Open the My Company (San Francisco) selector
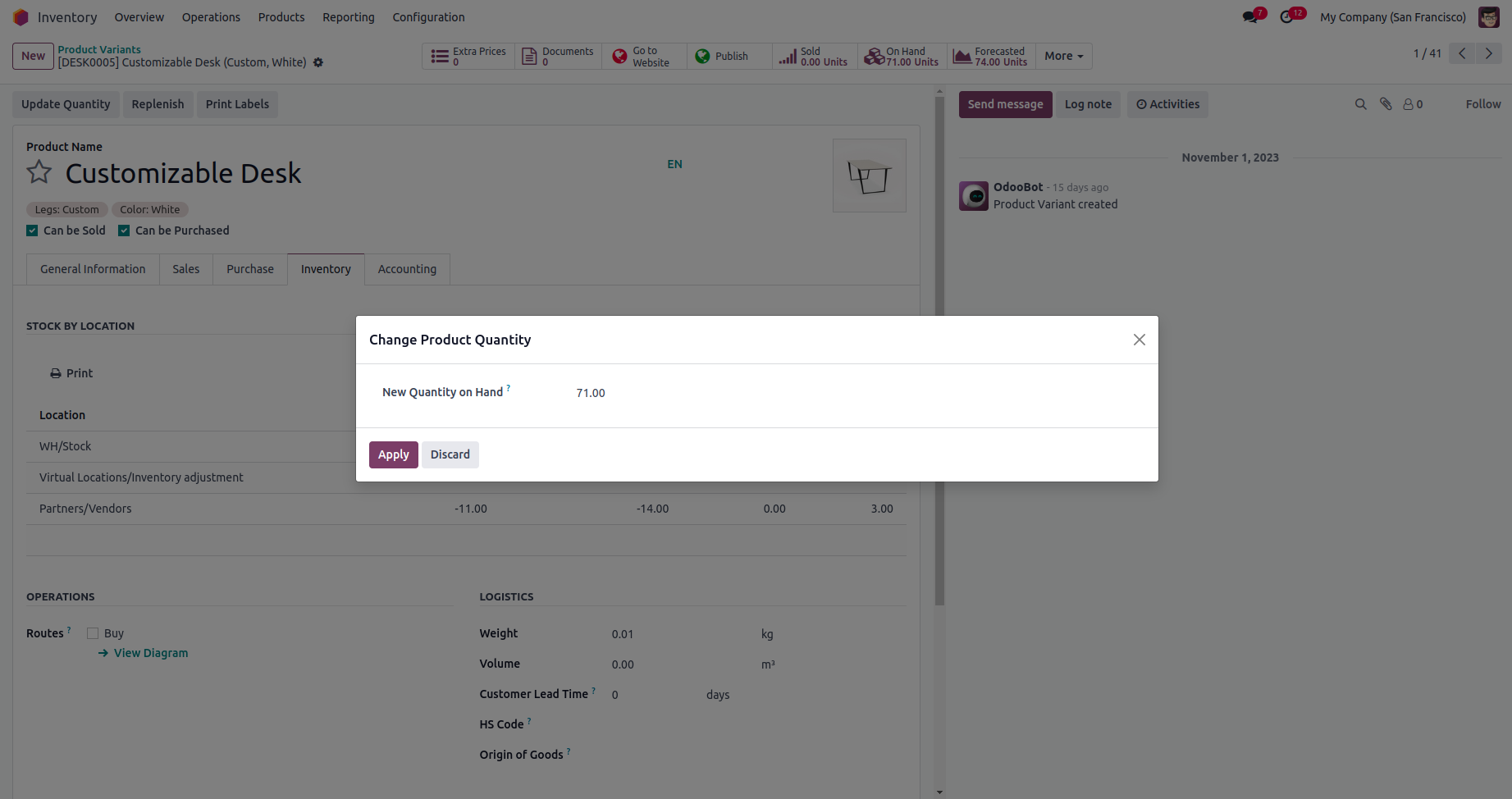 [x=1392, y=17]
